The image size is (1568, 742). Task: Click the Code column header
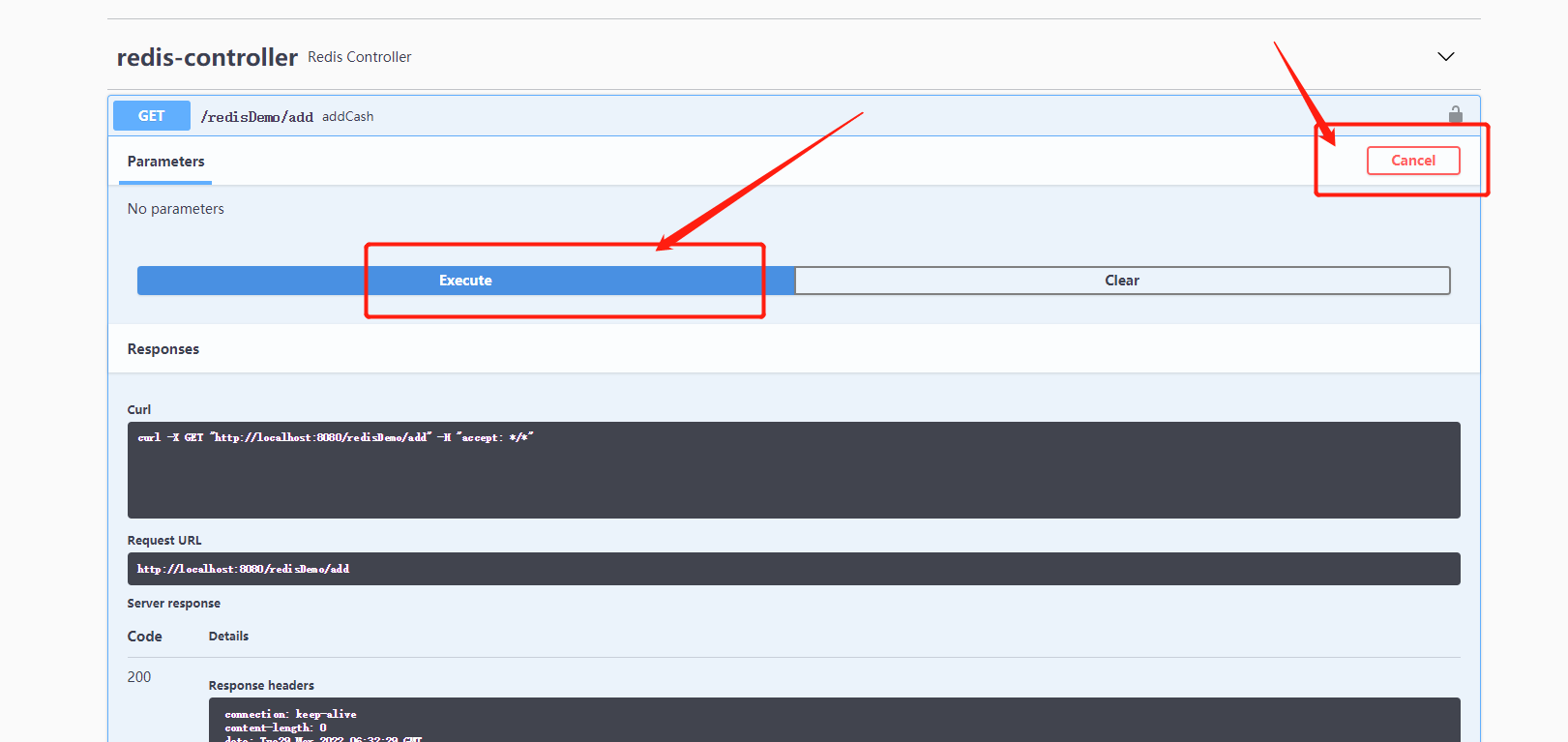coord(145,637)
